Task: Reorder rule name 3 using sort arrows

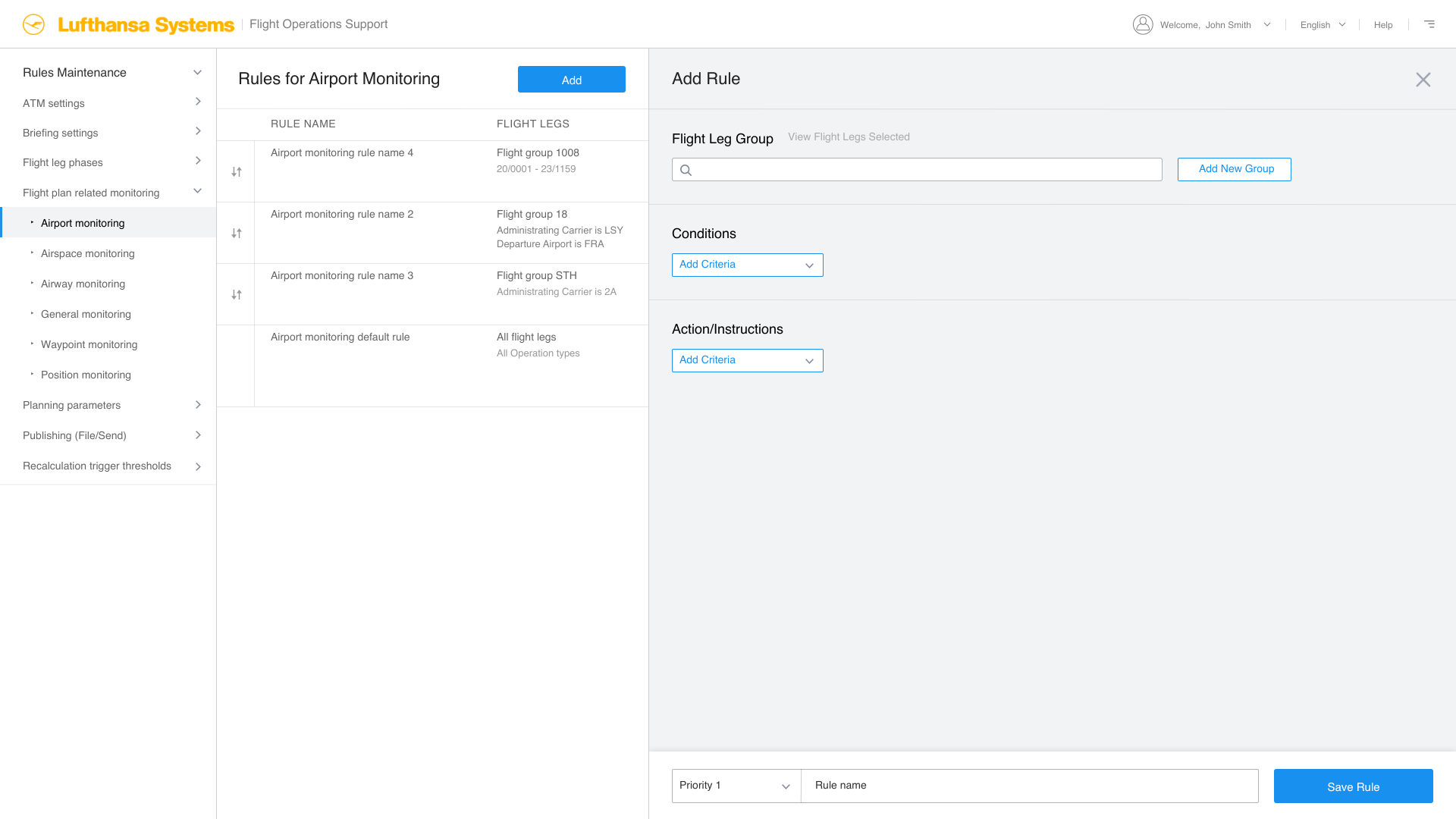Action: (x=237, y=295)
